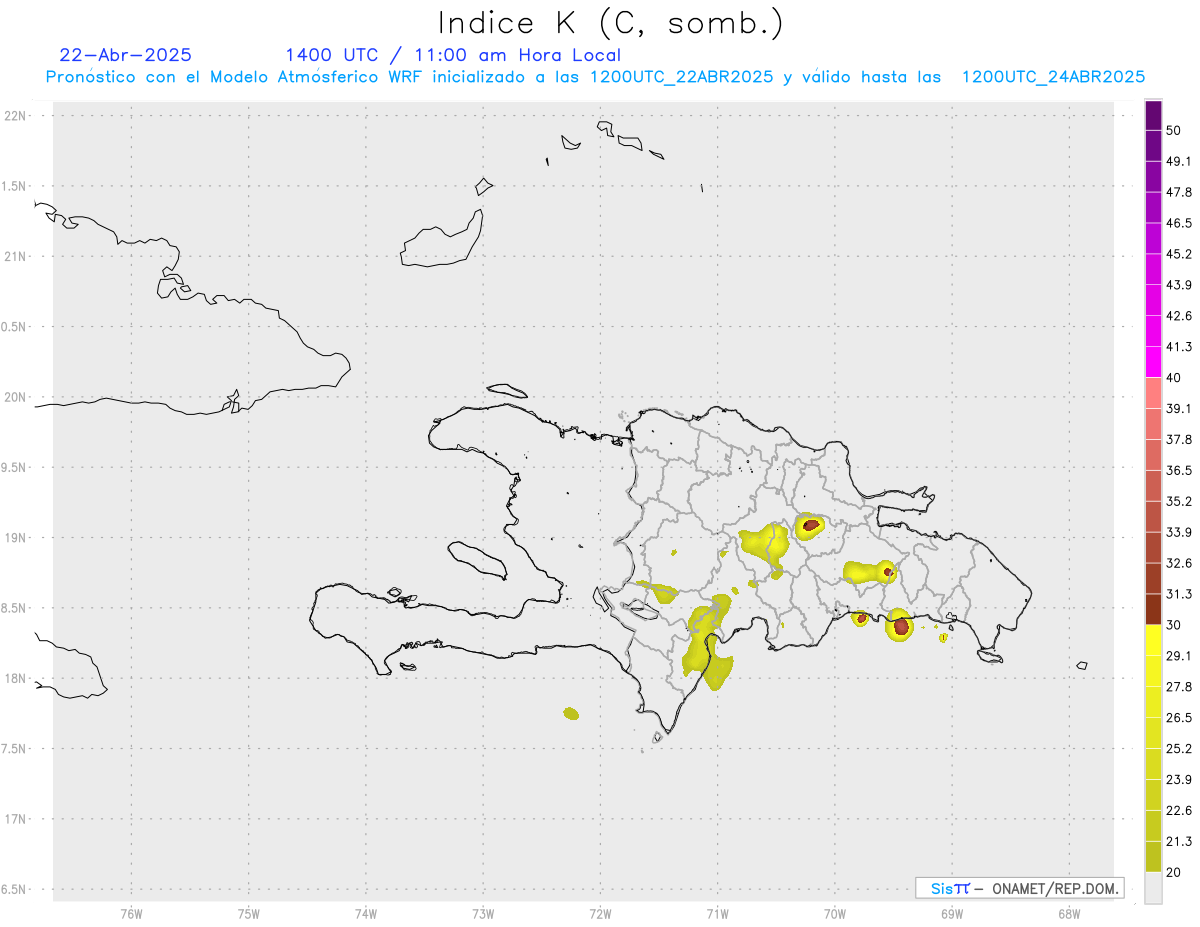This screenshot has height=927, width=1200.
Task: Click the 22N latitude label
Action: click(17, 116)
